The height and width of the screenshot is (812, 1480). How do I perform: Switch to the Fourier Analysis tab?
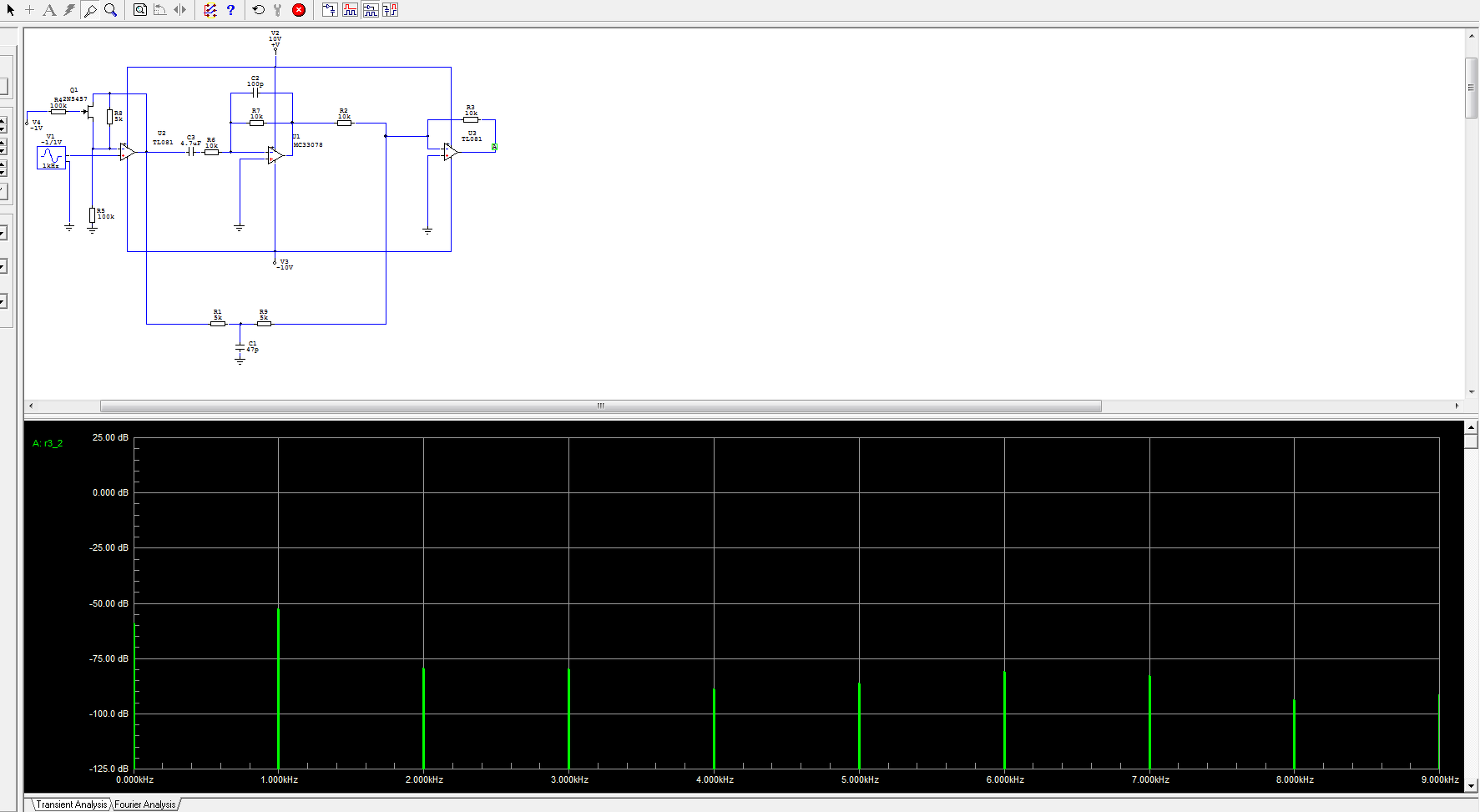[145, 804]
